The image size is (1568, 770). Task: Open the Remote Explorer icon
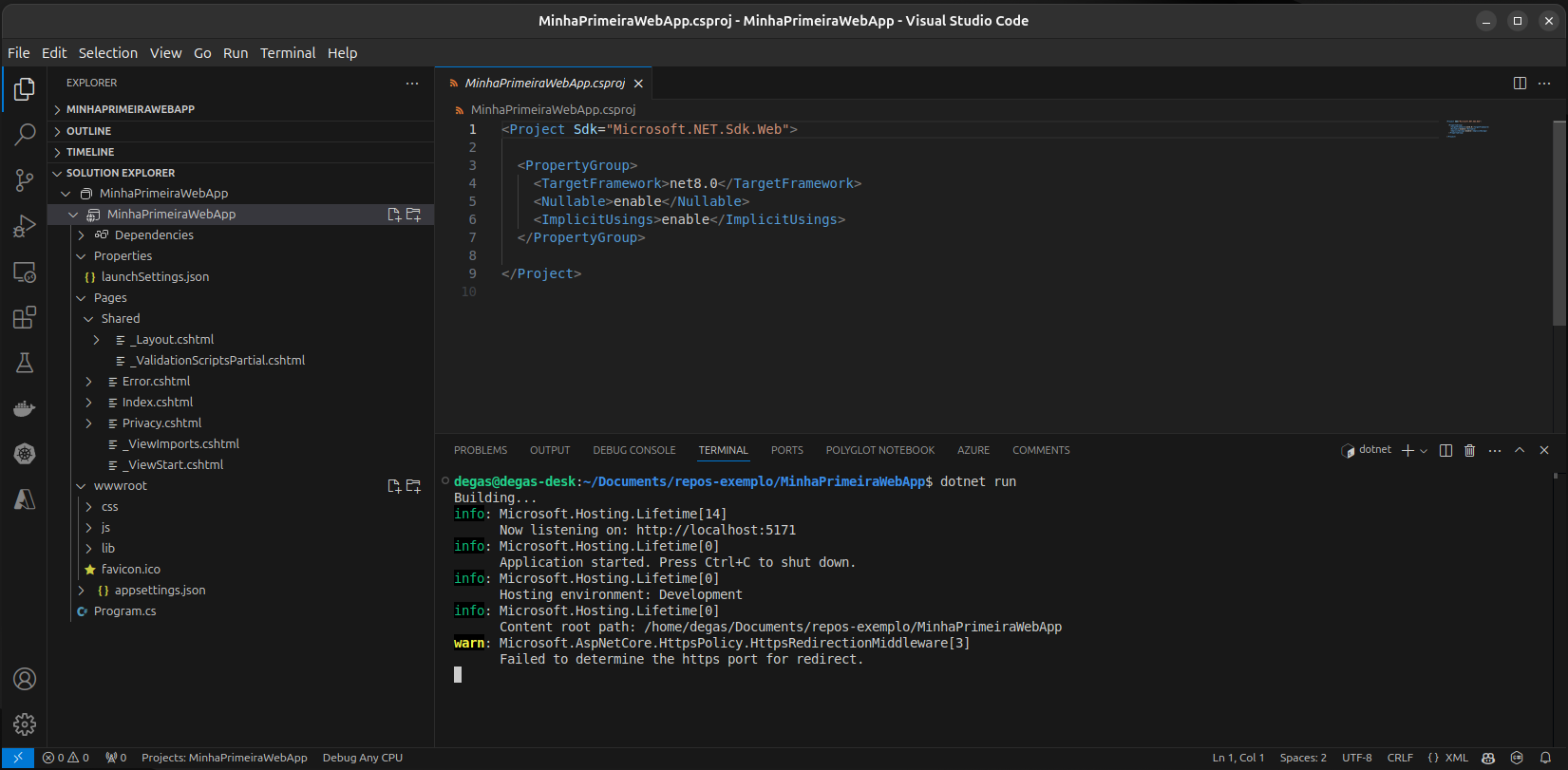(x=25, y=272)
